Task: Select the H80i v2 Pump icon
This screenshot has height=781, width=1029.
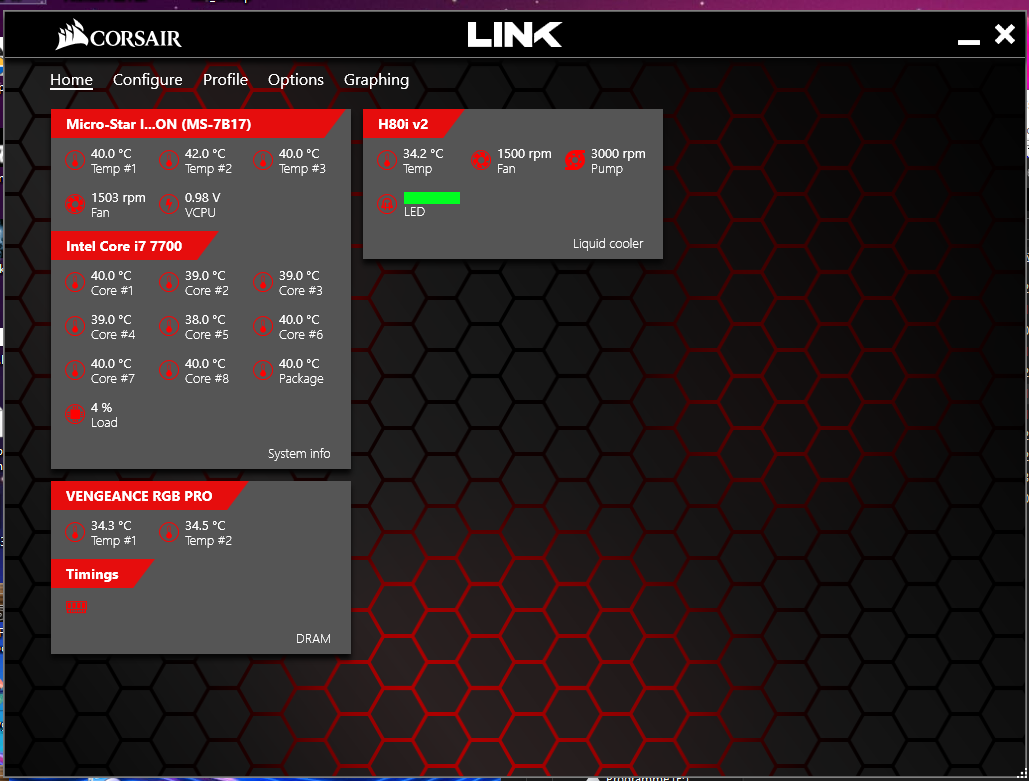Action: point(574,160)
